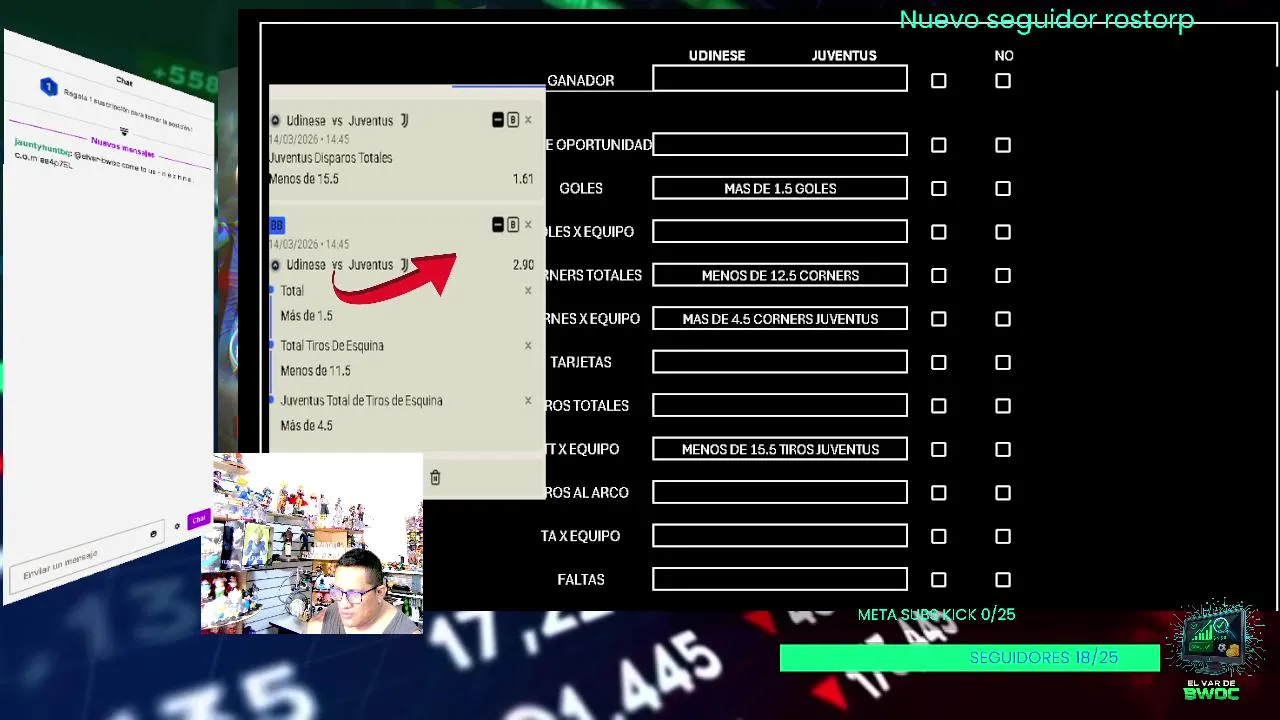Image resolution: width=1280 pixels, height=720 pixels.
Task: Click the MENOS DE 15.5 TIROS JUVENTUS field
Action: point(780,449)
